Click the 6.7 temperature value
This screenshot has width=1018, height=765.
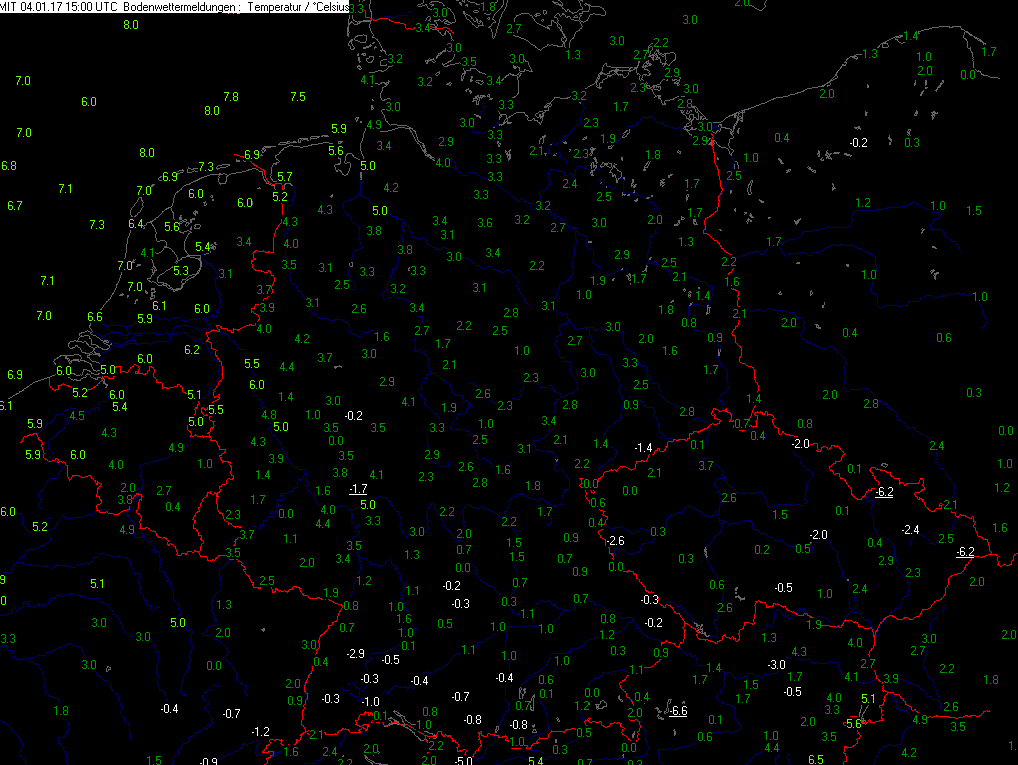point(14,206)
